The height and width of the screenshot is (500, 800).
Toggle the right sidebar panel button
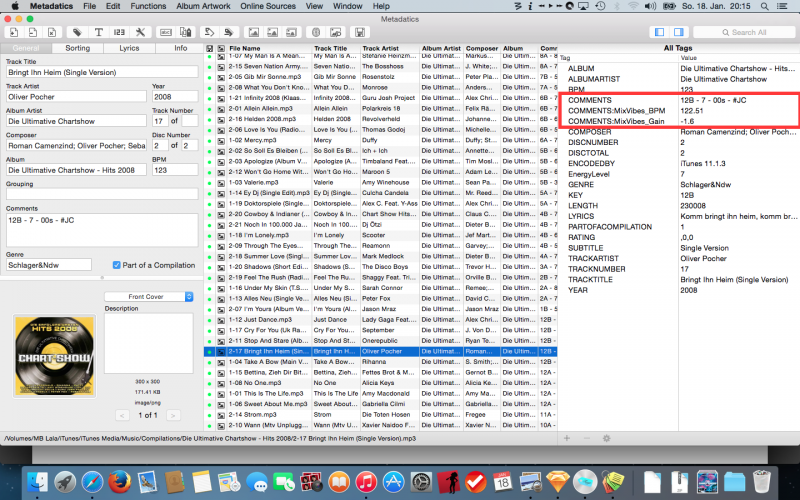(679, 32)
